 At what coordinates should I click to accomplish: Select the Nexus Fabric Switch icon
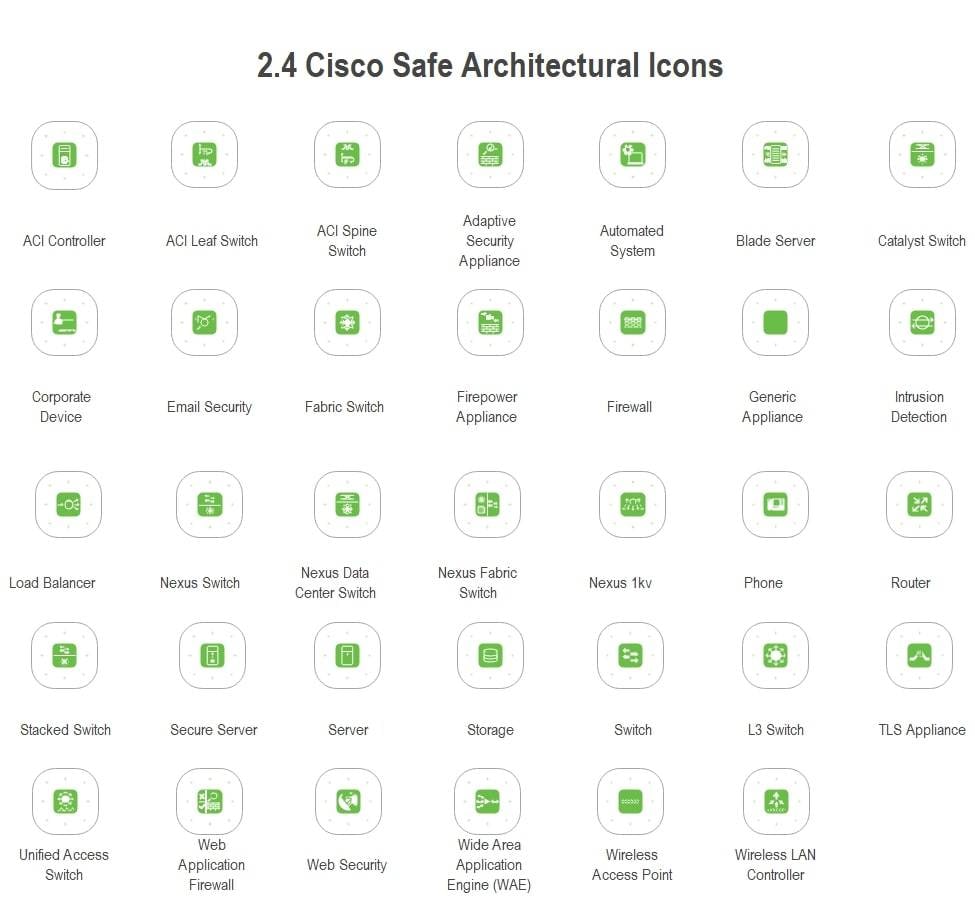(x=488, y=504)
